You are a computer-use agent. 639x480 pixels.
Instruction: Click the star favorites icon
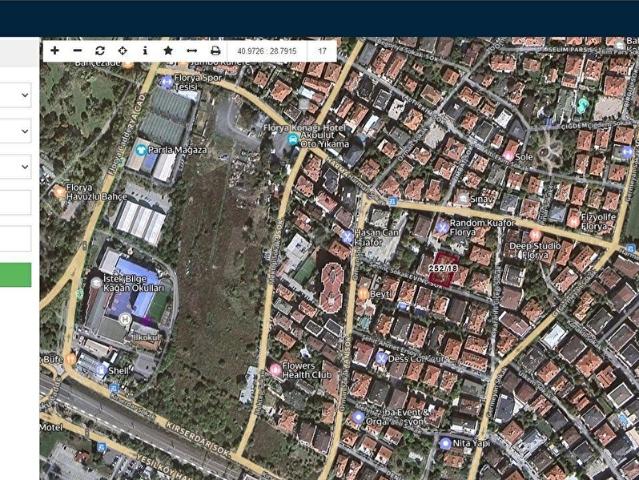pyautogui.click(x=168, y=50)
